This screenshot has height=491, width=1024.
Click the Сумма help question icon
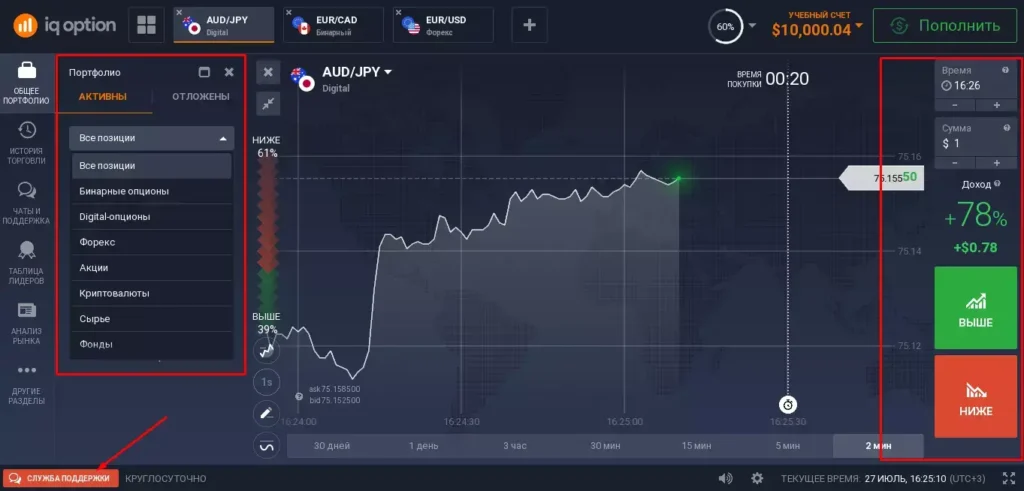point(1005,128)
